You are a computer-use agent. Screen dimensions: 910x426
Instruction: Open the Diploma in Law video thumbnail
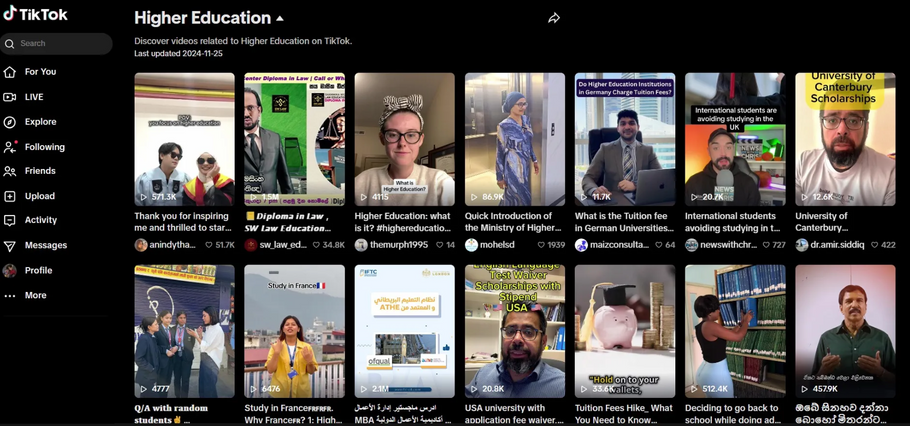click(x=294, y=139)
